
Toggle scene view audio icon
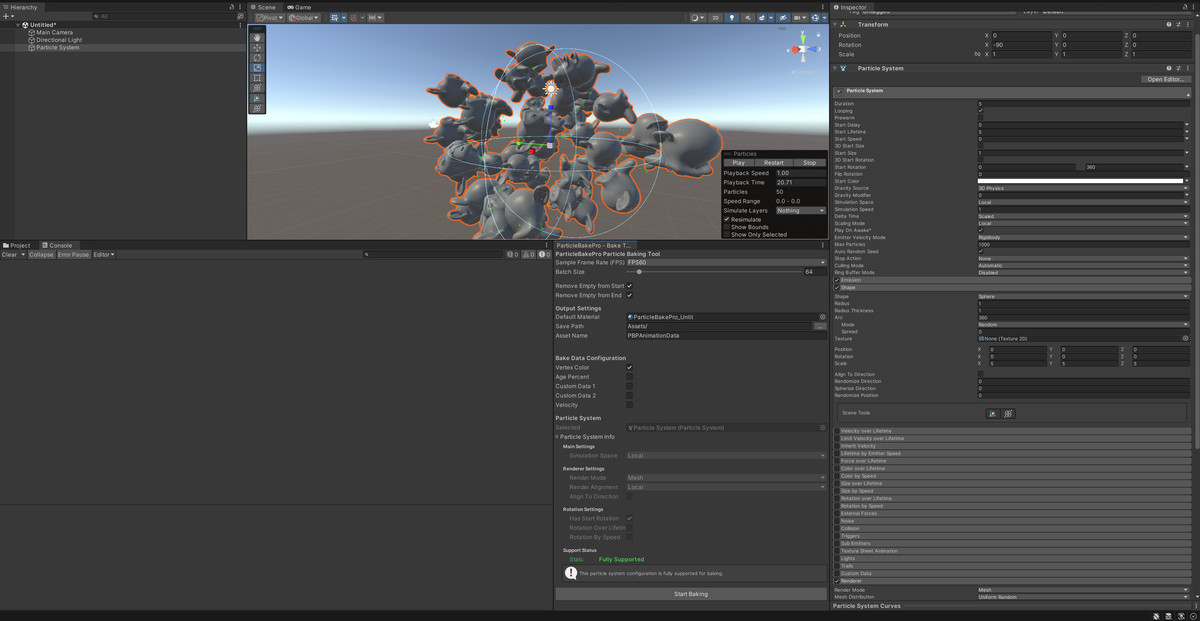click(x=748, y=17)
